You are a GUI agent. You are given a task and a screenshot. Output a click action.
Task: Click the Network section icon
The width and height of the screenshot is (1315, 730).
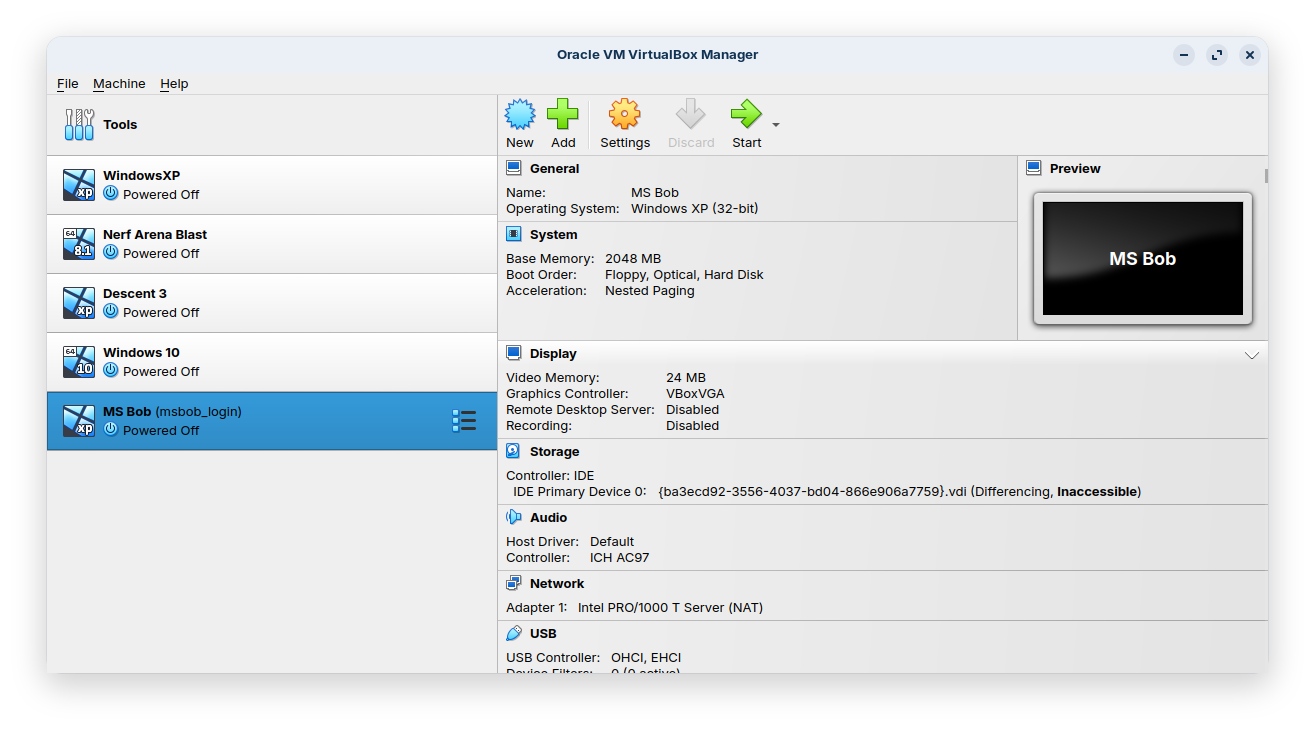[x=513, y=583]
